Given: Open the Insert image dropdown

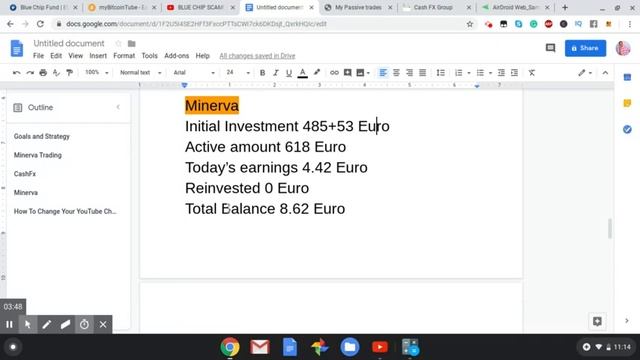Looking at the screenshot, I should (x=362, y=73).
